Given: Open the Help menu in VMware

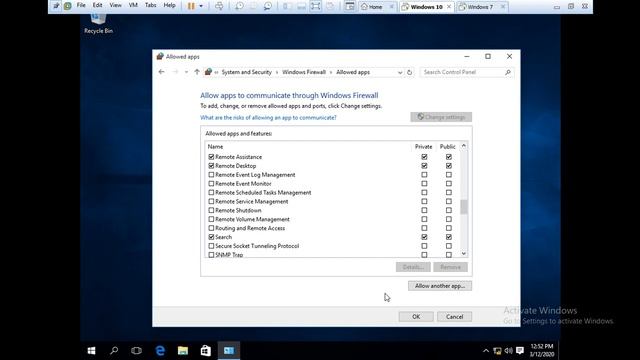Looking at the screenshot, I should (x=169, y=5).
